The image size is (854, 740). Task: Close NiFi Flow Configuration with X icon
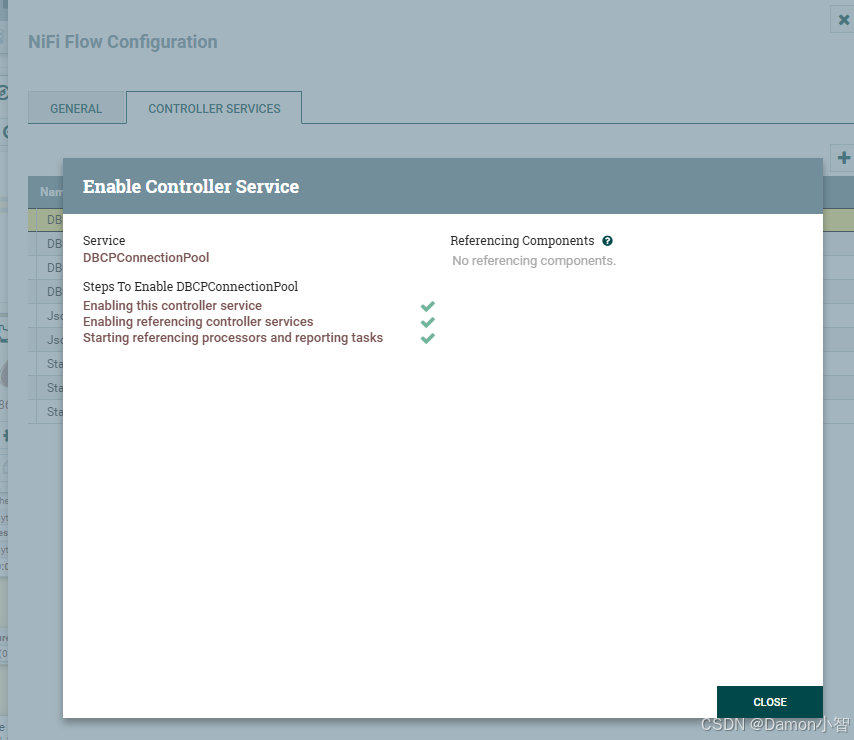(843, 20)
